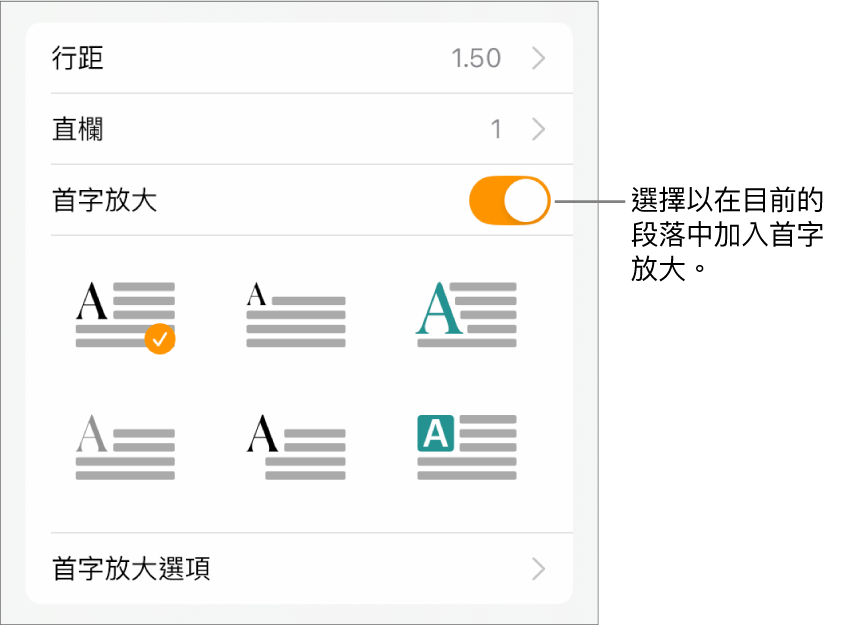The image size is (846, 625).
Task: Pick the teal boxed white letter drop cap style
Action: [x=467, y=447]
